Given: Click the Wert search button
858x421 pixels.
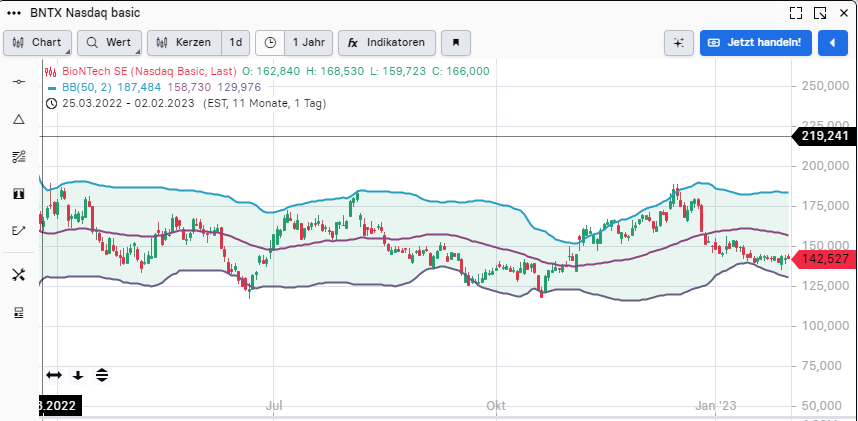Looking at the screenshot, I should pos(109,43).
